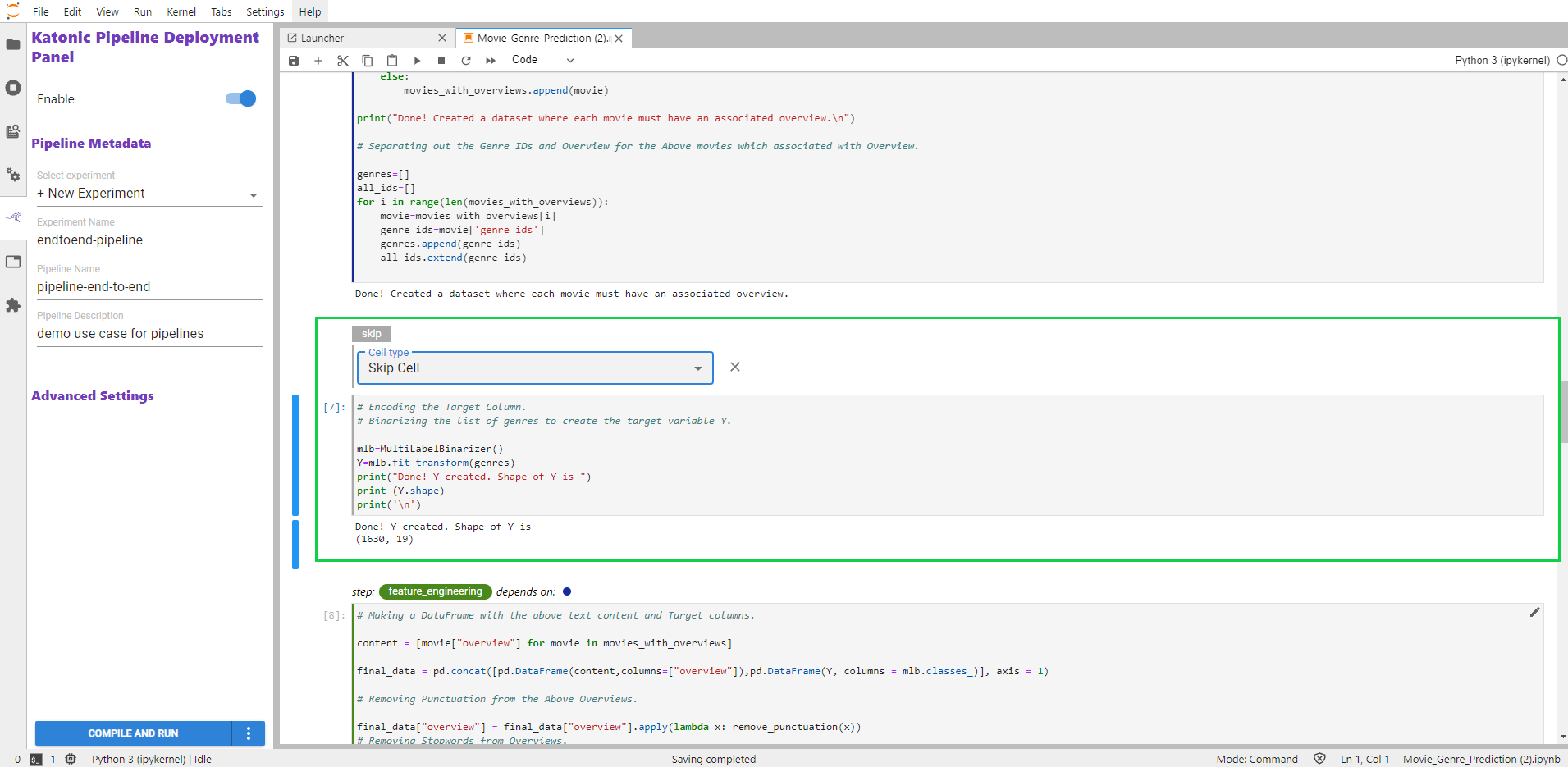Click the JupyterLab logo icon

pyautogui.click(x=12, y=11)
